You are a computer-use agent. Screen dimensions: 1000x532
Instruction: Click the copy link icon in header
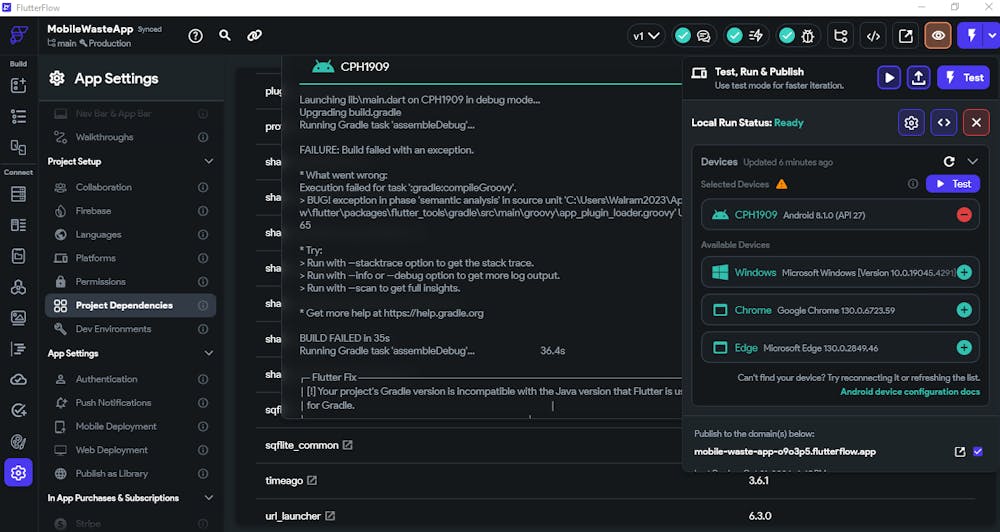click(x=254, y=36)
